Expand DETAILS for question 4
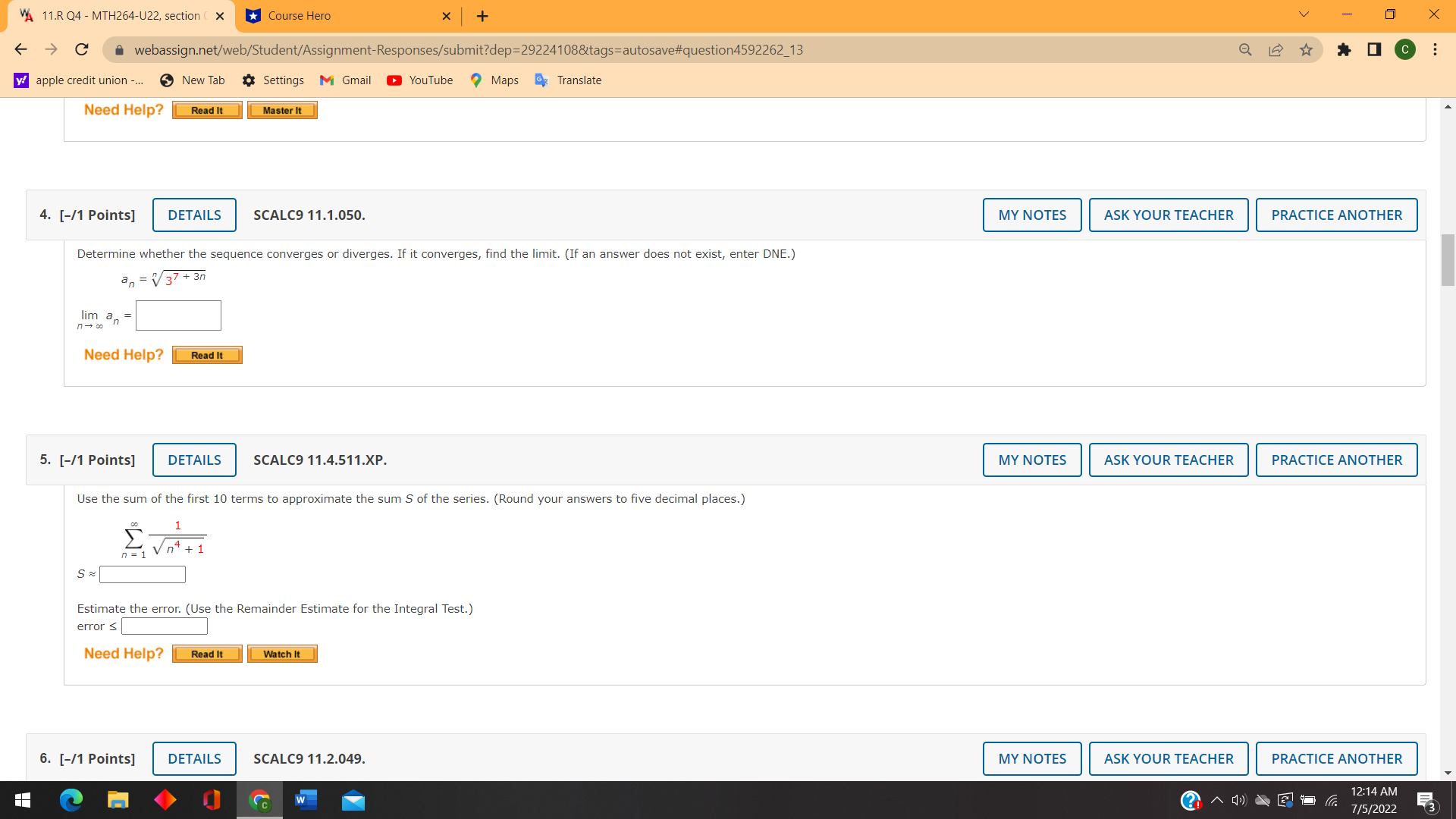1456x819 pixels. click(x=194, y=215)
